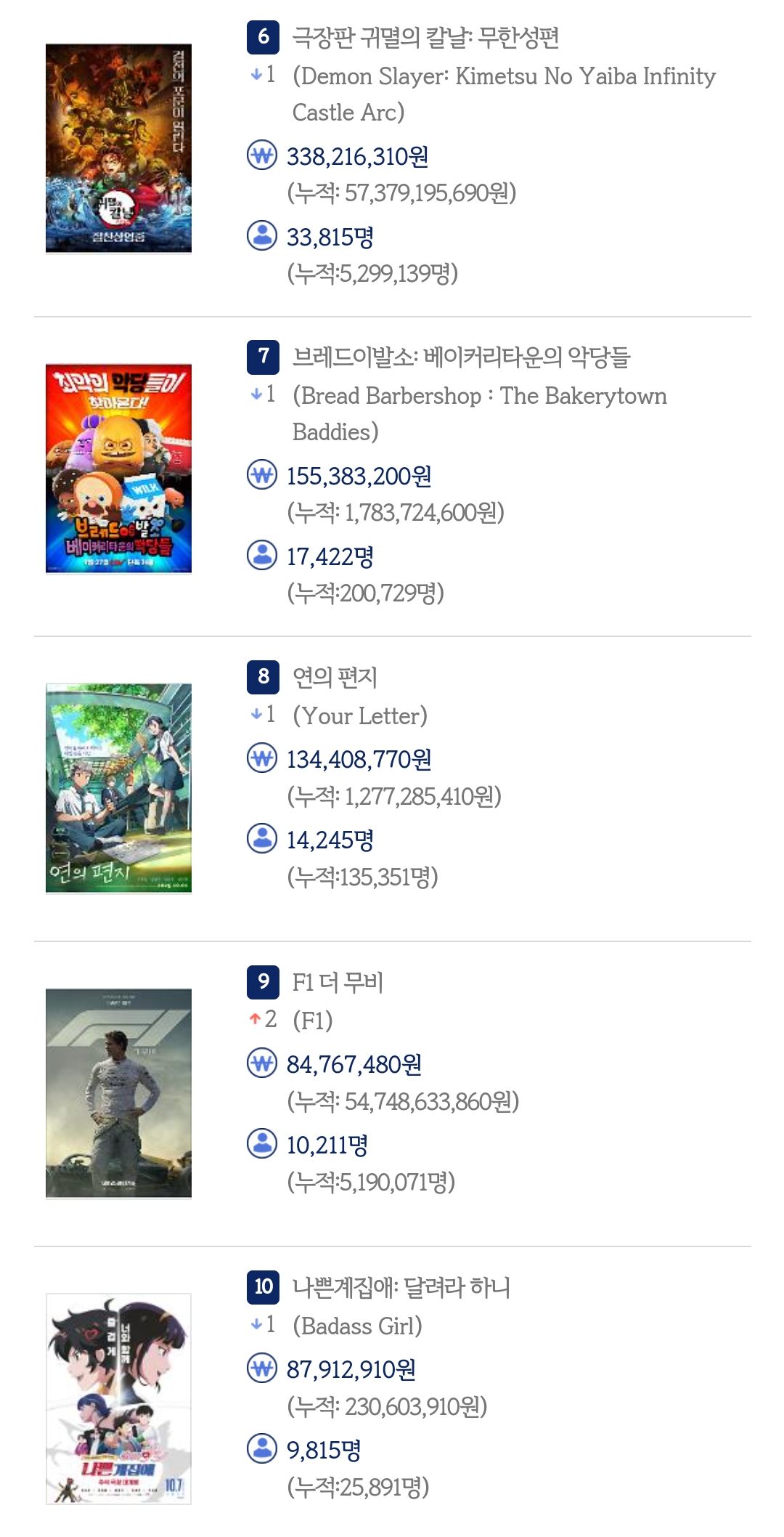
Task: Click the rank 7 number badge
Action: click(263, 356)
